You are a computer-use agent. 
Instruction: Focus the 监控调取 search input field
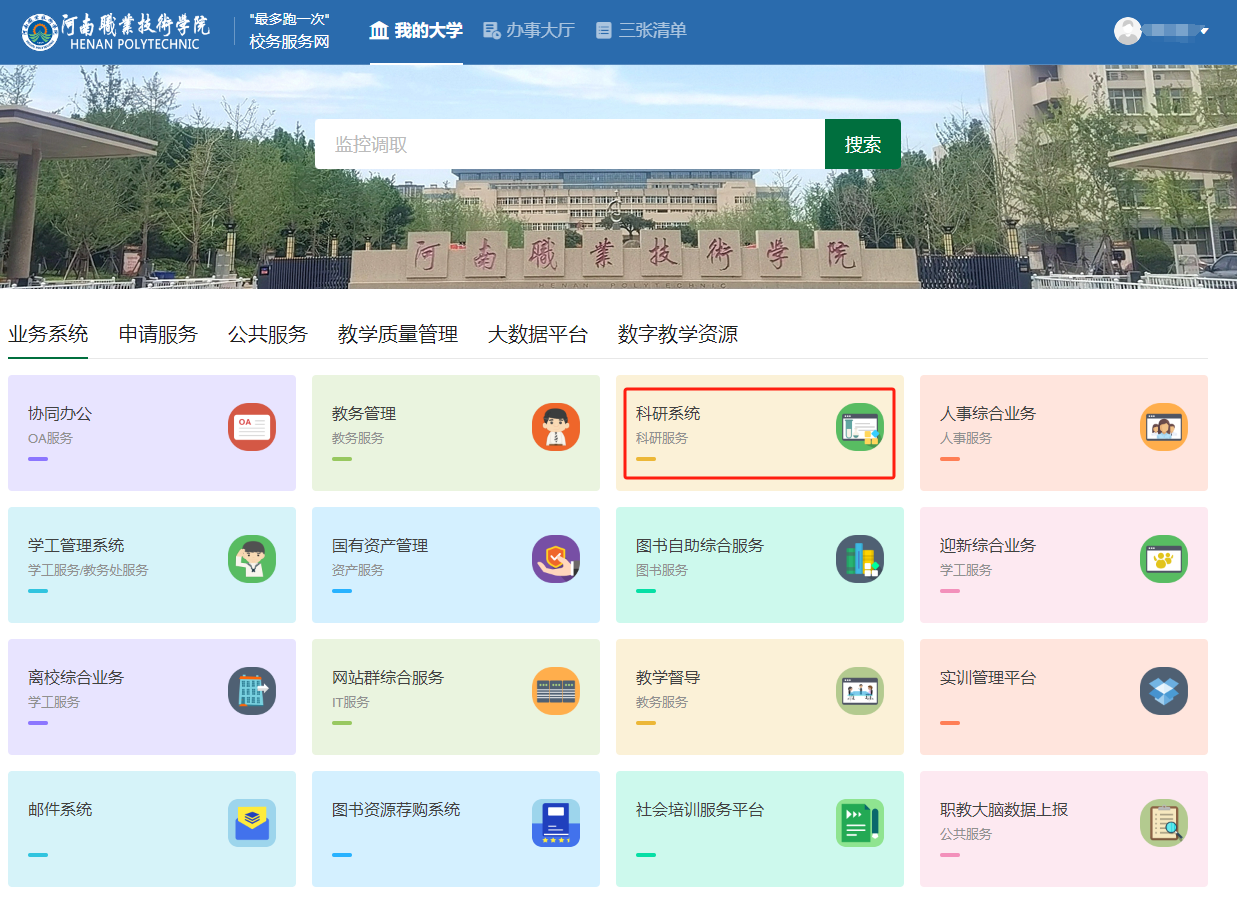click(570, 145)
